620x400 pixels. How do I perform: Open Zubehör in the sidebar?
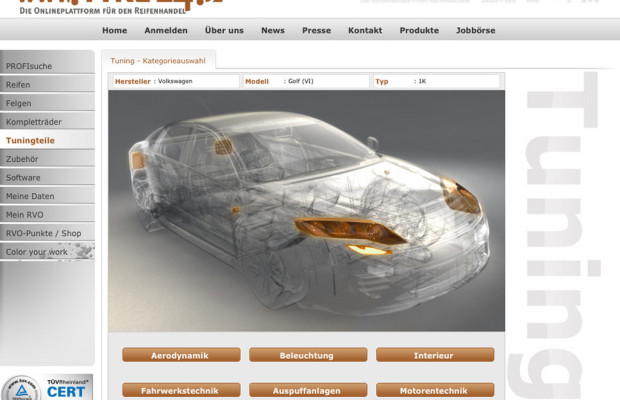pos(47,159)
